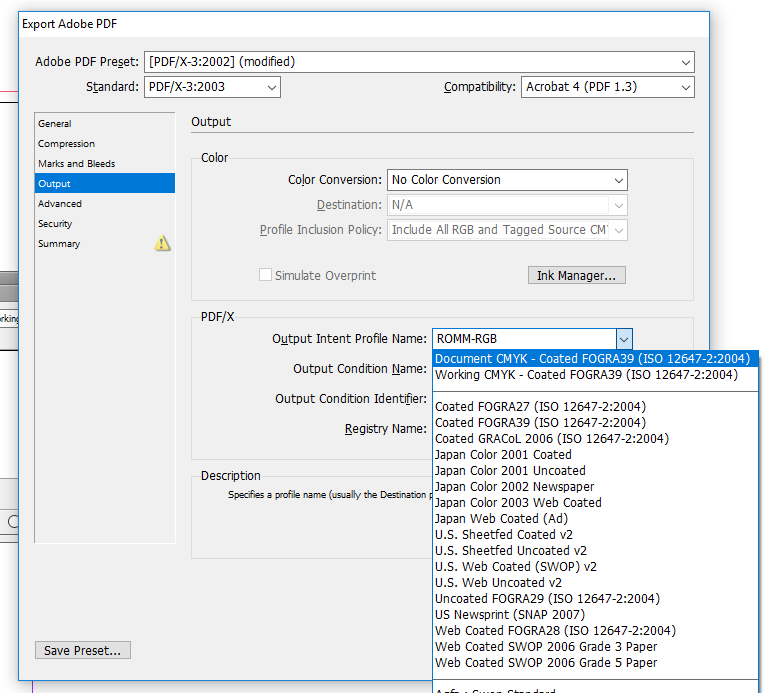The image size is (778, 693).
Task: Select the Advanced panel
Action: click(x=105, y=203)
